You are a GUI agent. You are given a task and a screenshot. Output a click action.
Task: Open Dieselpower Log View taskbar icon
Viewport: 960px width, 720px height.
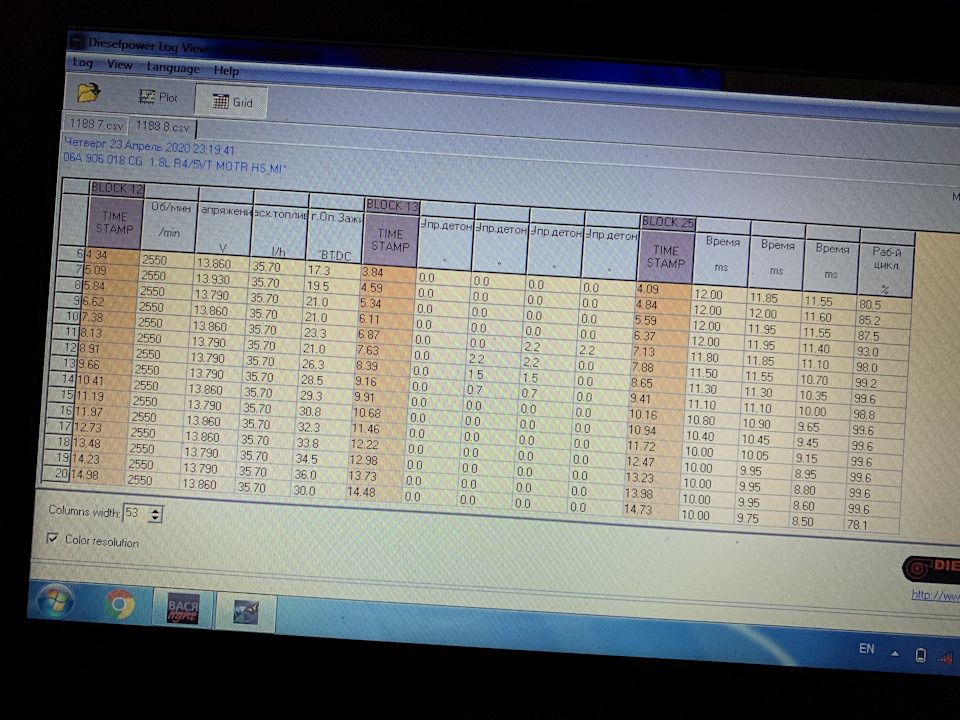pyautogui.click(x=246, y=612)
